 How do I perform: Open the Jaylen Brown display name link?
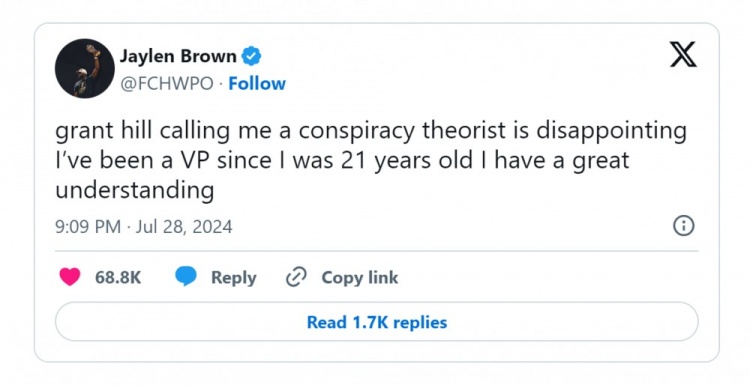click(178, 56)
